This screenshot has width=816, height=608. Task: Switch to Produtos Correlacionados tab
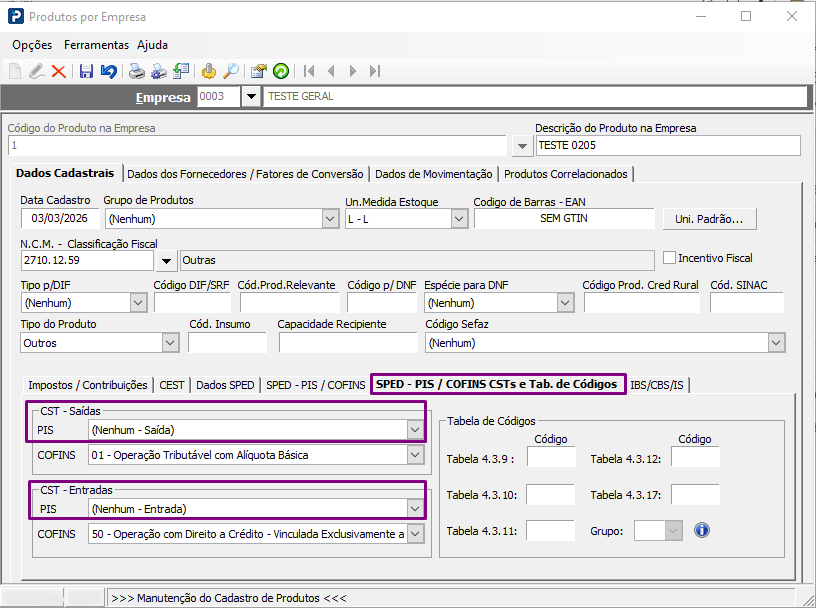coord(566,174)
